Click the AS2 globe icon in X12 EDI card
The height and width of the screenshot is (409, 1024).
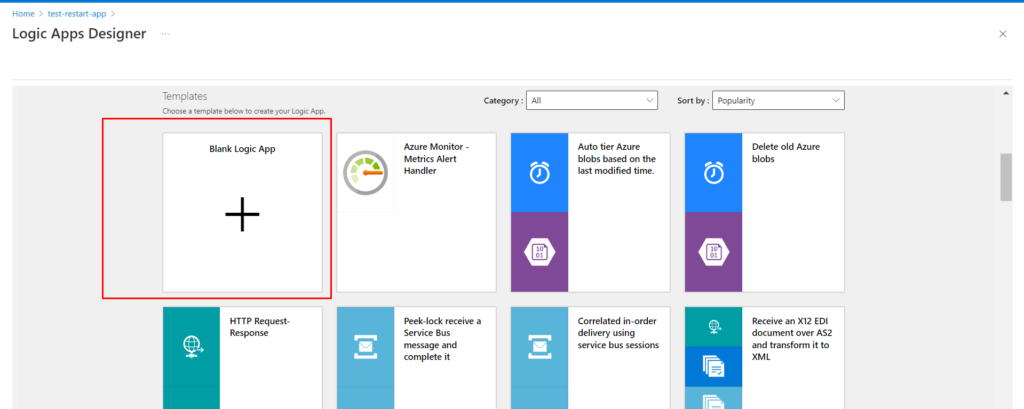tap(713, 327)
